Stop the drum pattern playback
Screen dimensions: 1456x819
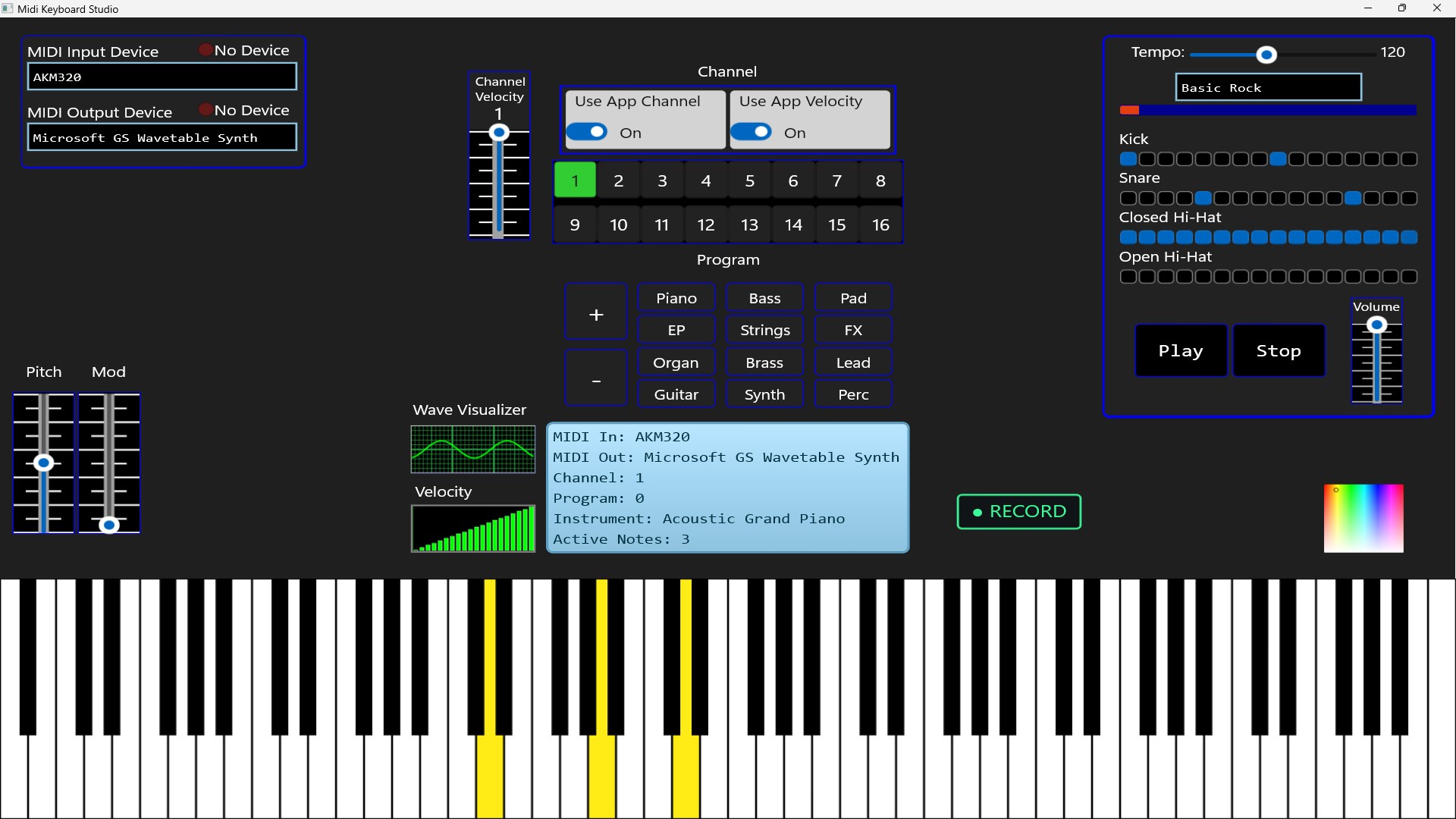click(1279, 350)
